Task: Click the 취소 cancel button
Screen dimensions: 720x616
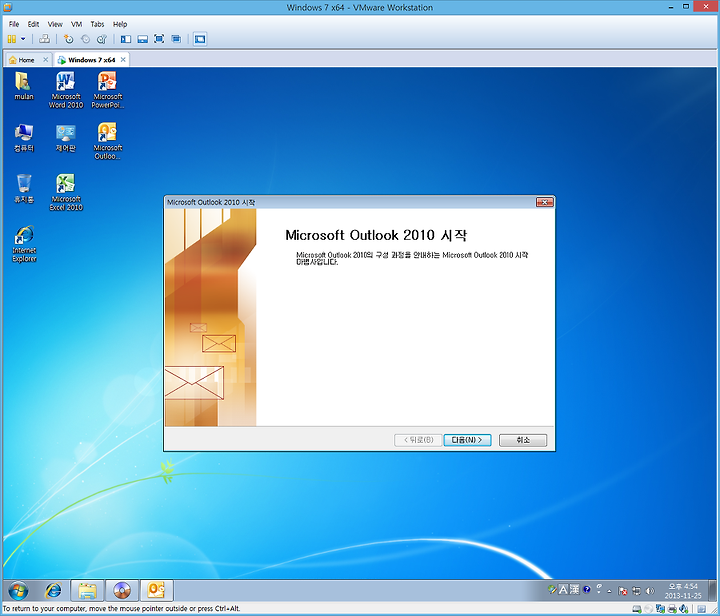Action: click(523, 440)
